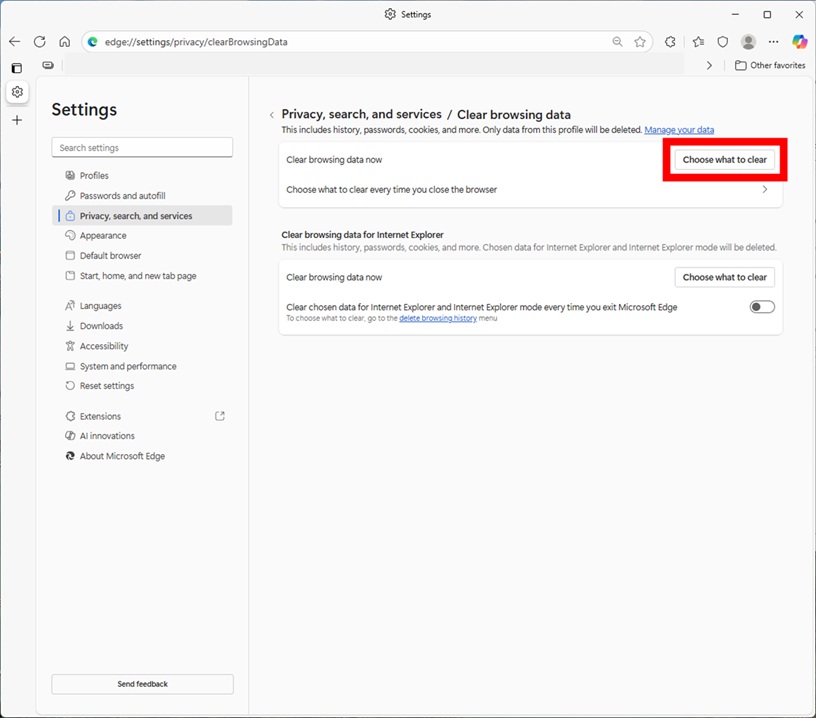
Task: Click the browser Refresh icon
Action: coord(40,42)
